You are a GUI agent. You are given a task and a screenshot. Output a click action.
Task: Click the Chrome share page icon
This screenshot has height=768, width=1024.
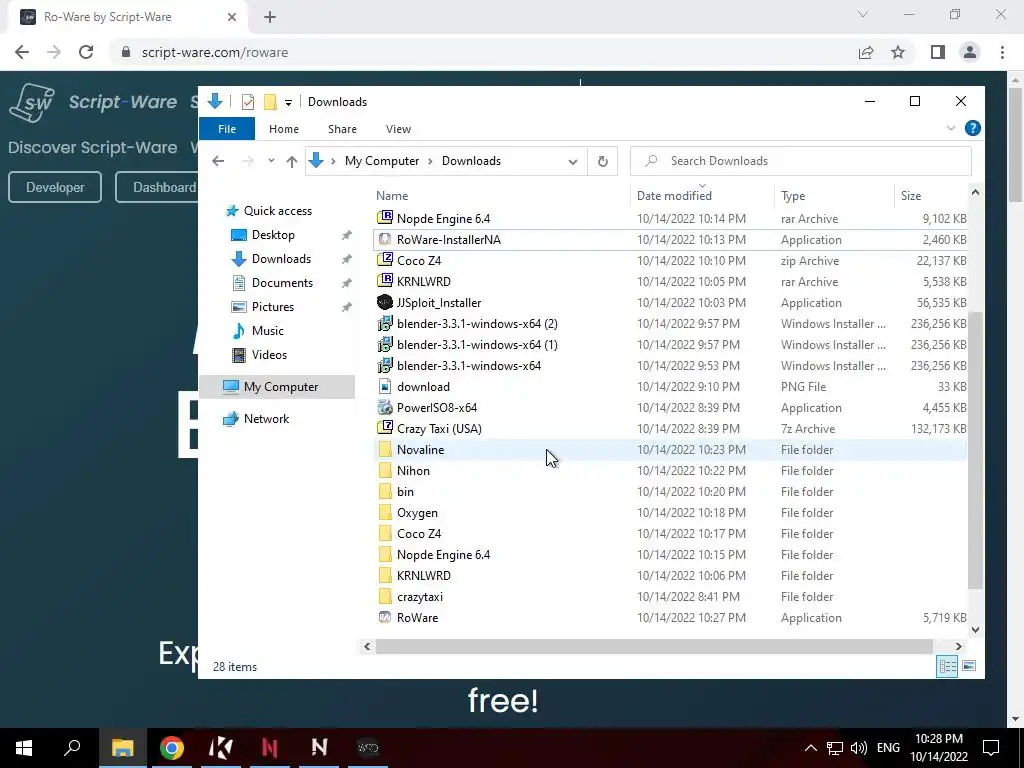click(866, 52)
